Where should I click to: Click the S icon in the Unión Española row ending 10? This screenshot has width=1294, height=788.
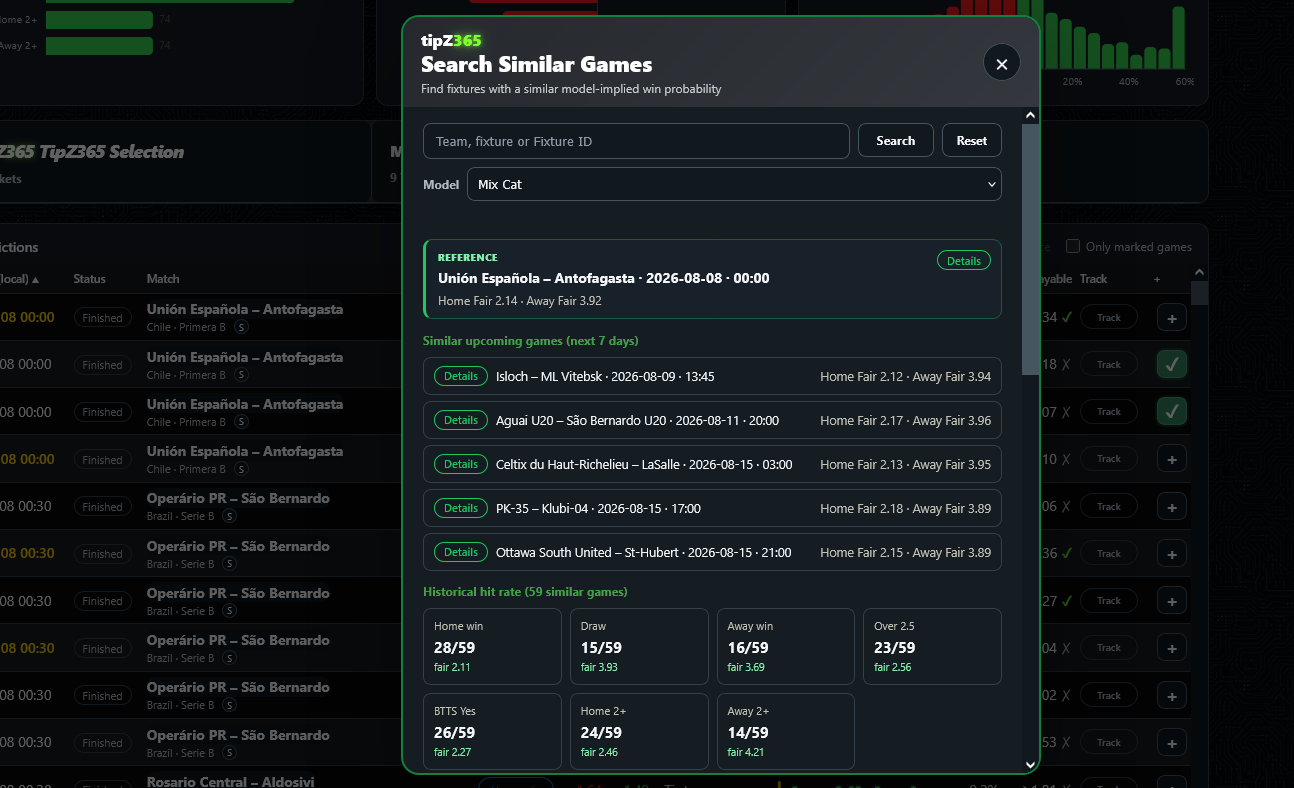[242, 469]
